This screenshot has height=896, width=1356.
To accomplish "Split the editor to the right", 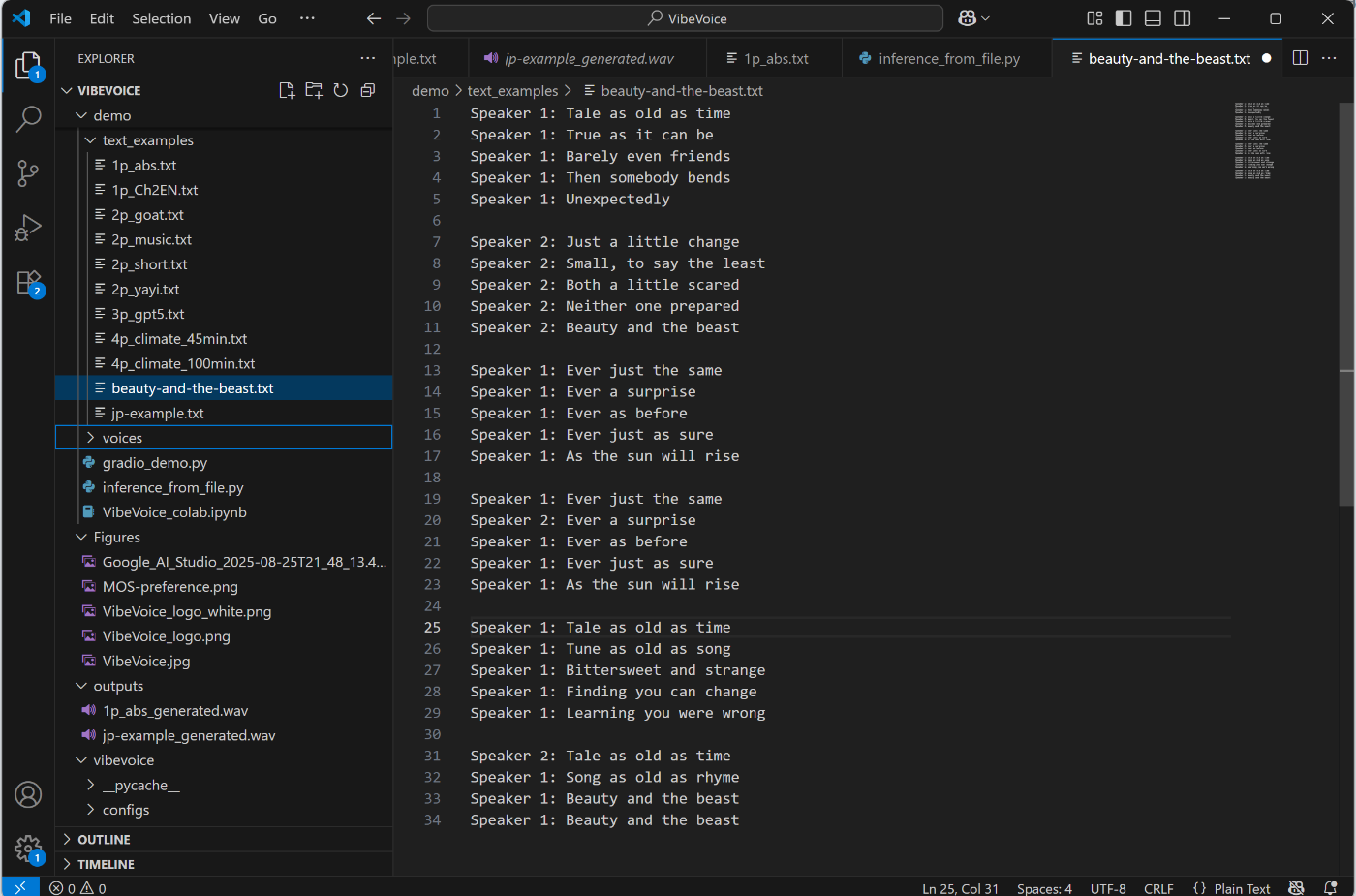I will pyautogui.click(x=1300, y=58).
